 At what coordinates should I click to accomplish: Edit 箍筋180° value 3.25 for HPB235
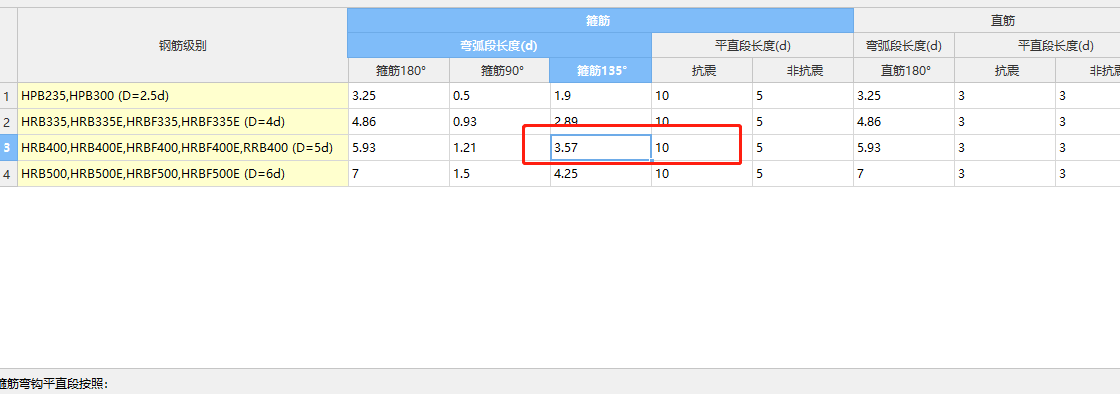[x=399, y=96]
